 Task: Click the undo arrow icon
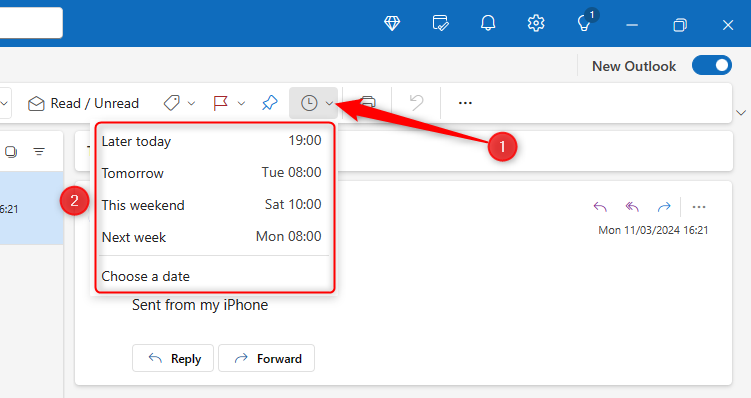coord(416,103)
